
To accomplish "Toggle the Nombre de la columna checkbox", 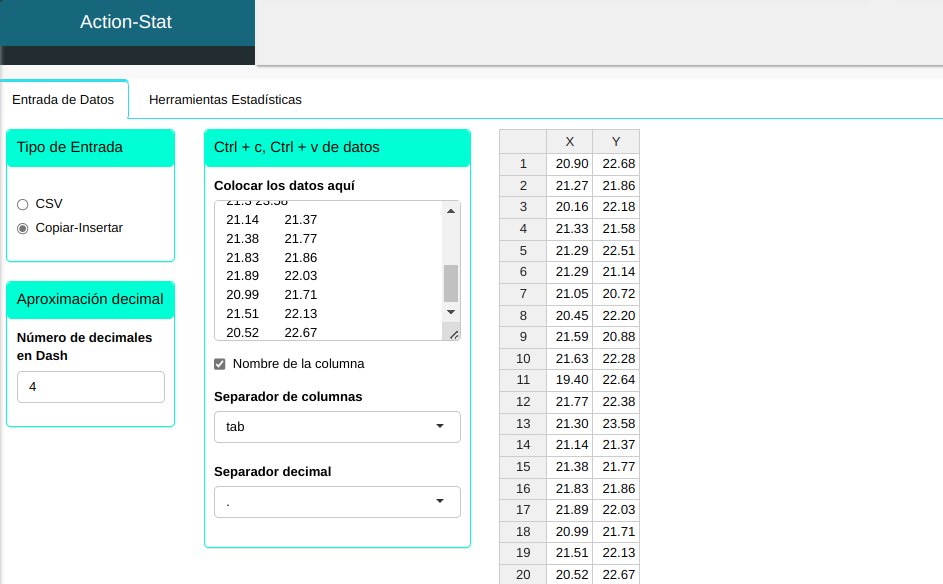I will point(220,364).
